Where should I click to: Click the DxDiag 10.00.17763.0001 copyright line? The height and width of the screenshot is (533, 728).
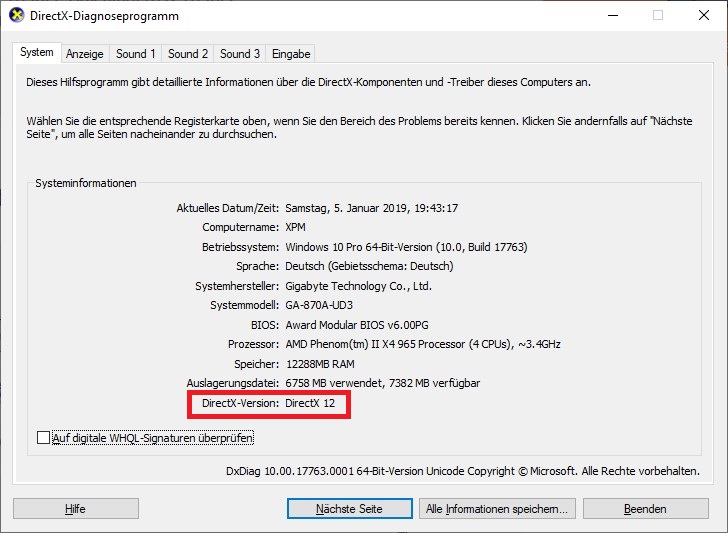tap(463, 471)
